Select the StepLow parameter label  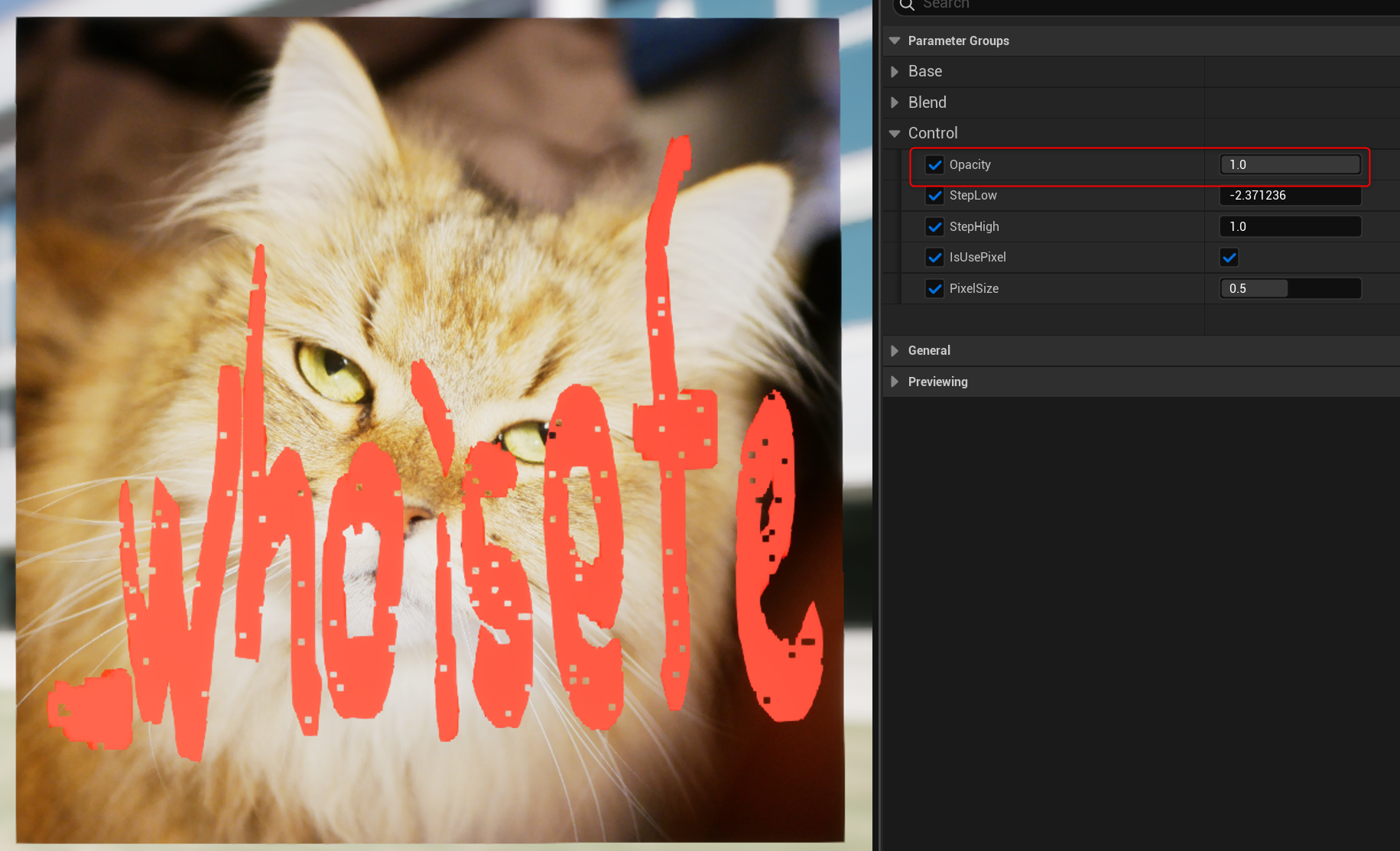tap(973, 196)
